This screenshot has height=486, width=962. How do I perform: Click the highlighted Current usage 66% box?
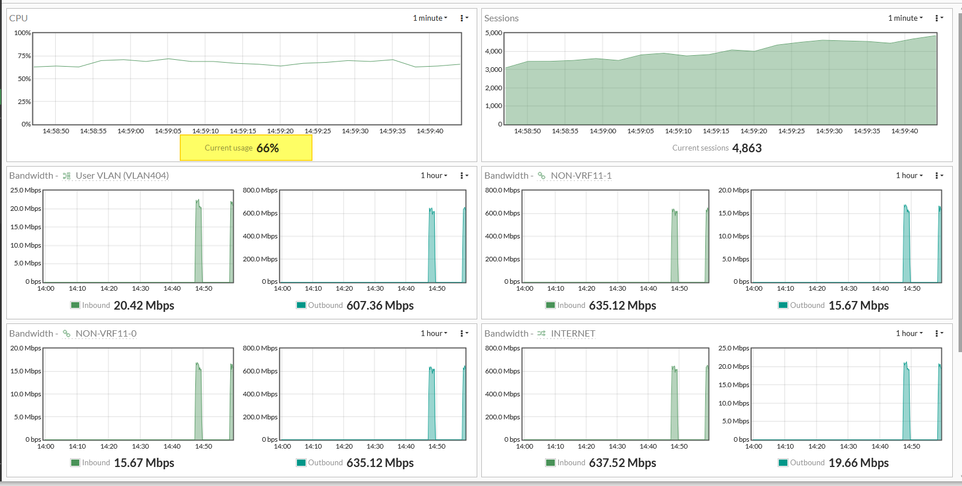246,148
